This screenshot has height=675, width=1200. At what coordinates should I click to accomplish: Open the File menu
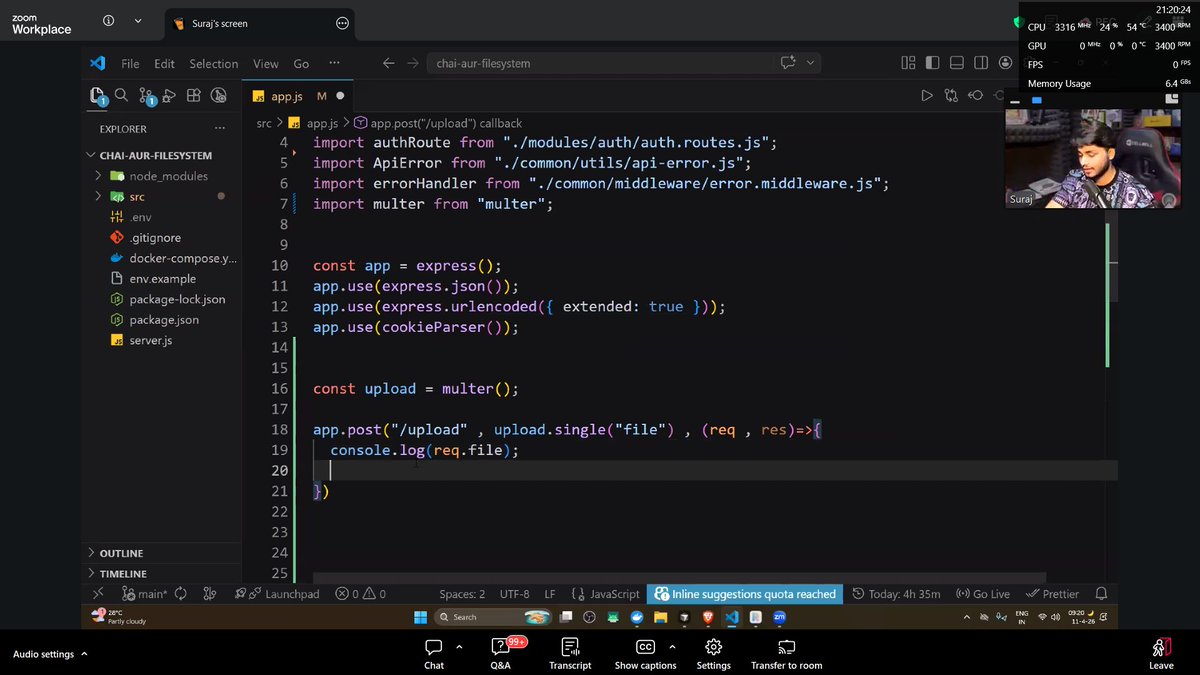pos(130,63)
